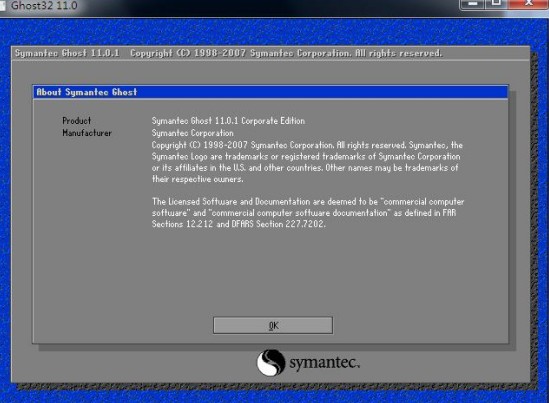The image size is (549, 403).
Task: Click the Licensed Software and Documentation paragraph
Action: (308, 213)
